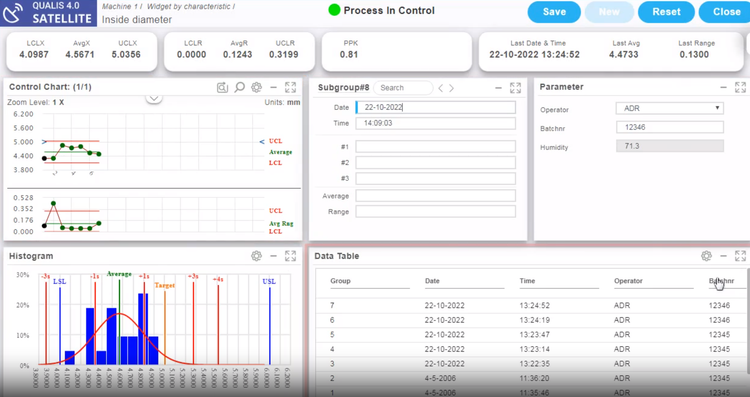Minimize the Data Table panel

click(x=724, y=256)
